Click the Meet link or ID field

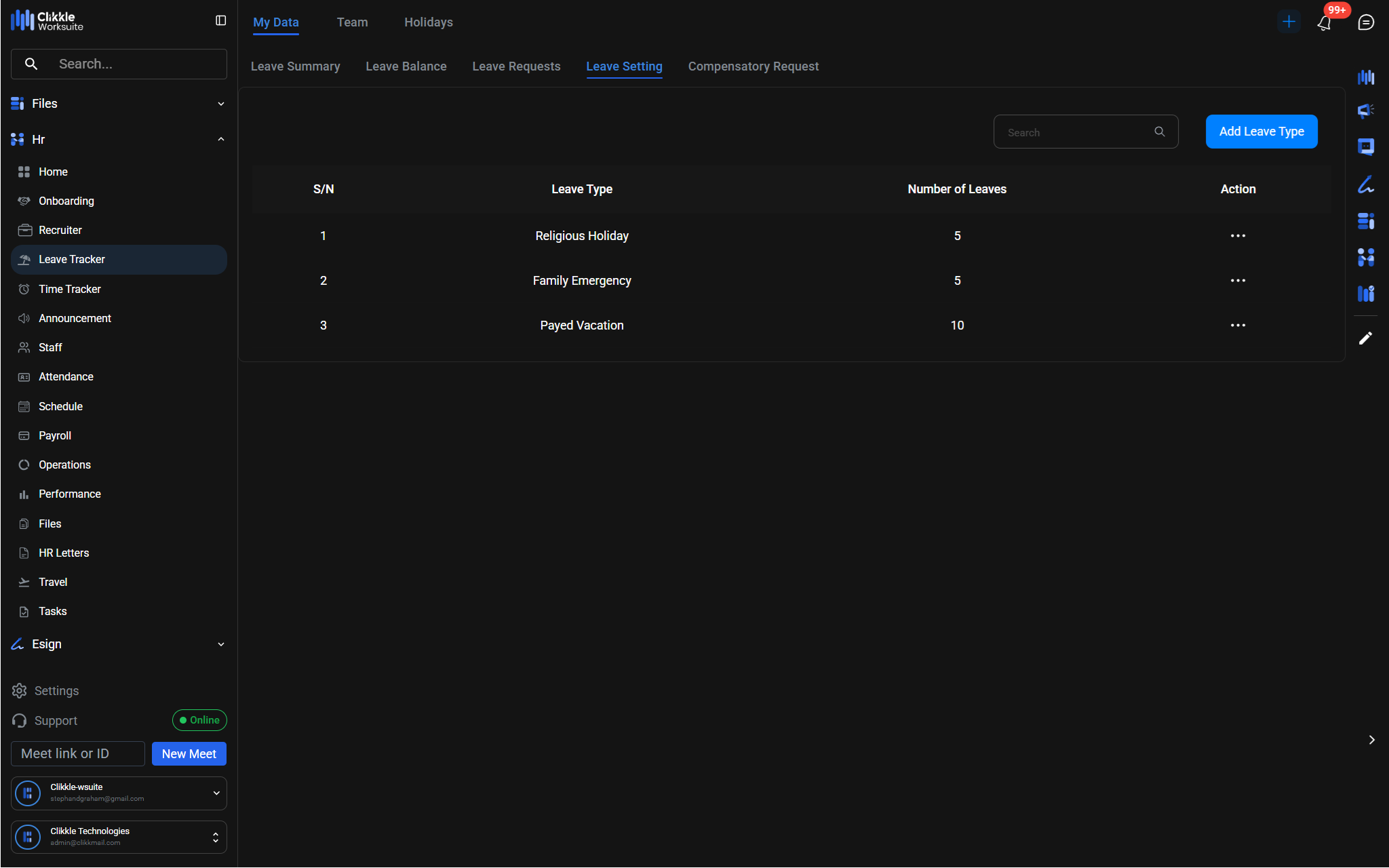[77, 754]
